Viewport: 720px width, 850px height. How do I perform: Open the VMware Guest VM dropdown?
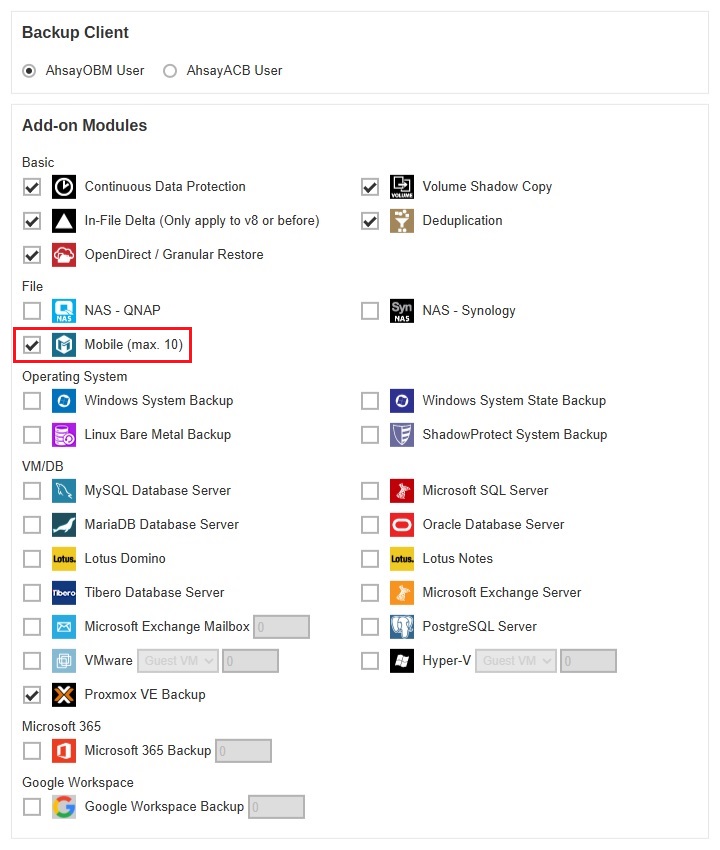coord(178,661)
